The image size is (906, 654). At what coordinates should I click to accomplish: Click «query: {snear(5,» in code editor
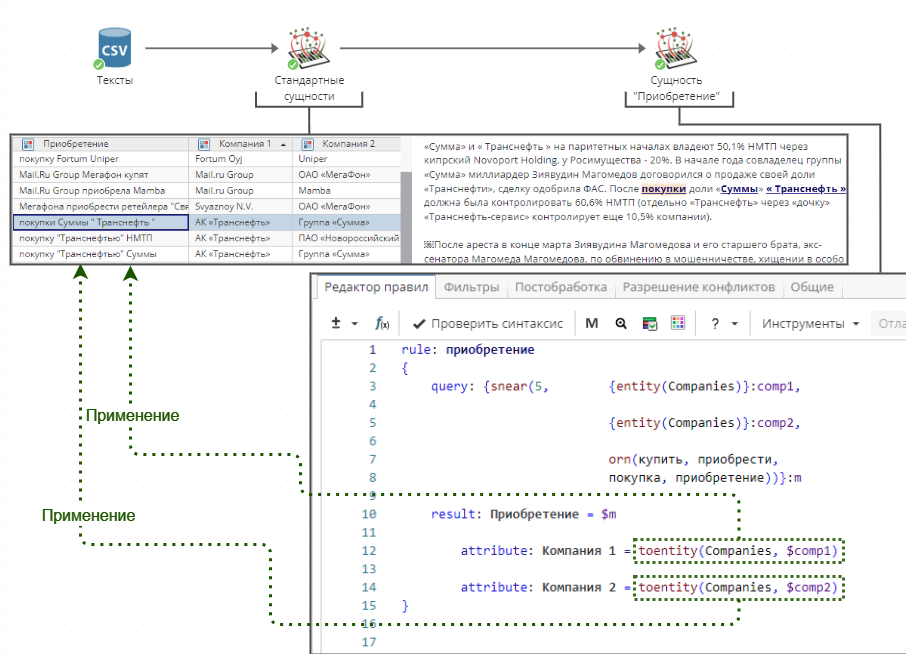coord(489,387)
